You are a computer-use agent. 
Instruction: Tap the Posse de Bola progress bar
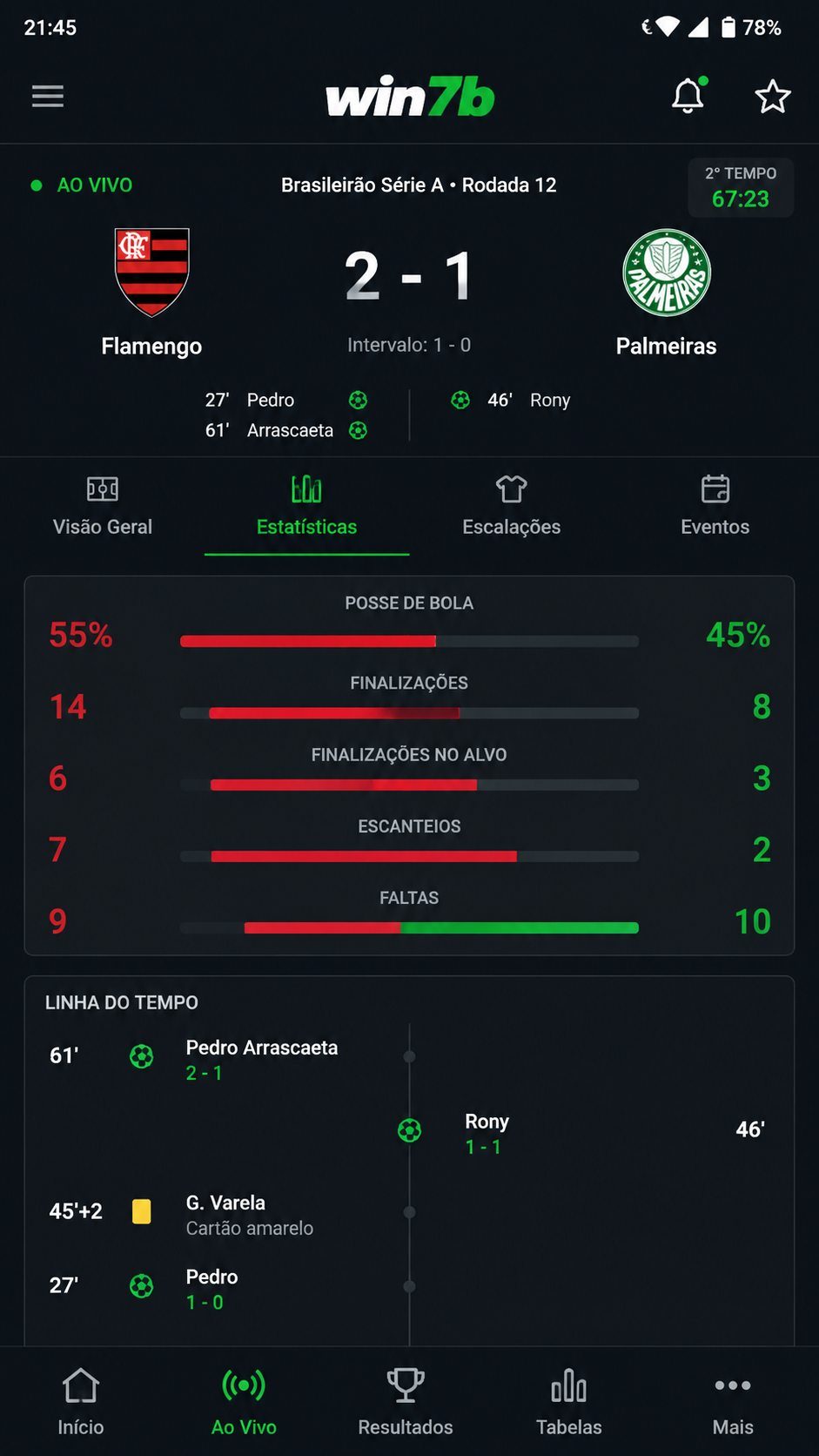[x=409, y=642]
